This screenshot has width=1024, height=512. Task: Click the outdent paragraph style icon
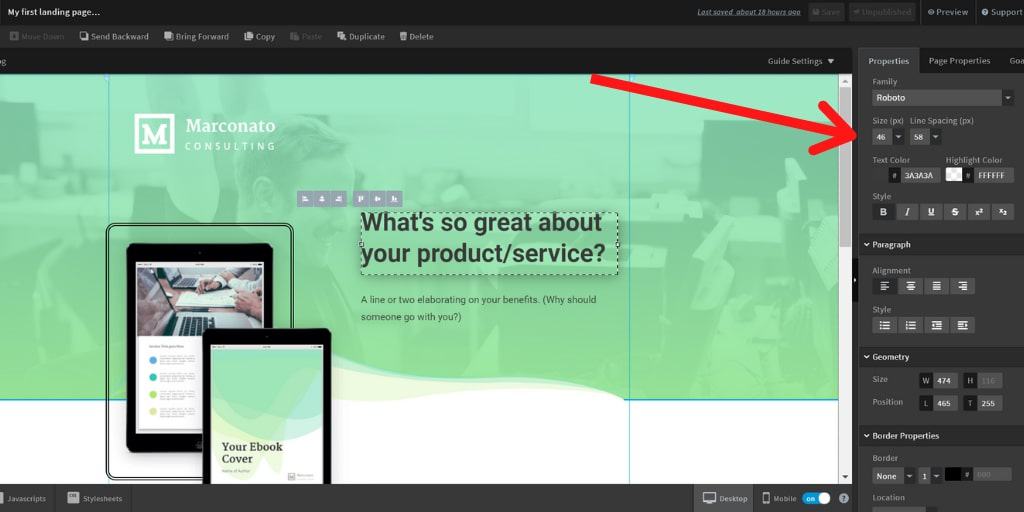point(936,325)
